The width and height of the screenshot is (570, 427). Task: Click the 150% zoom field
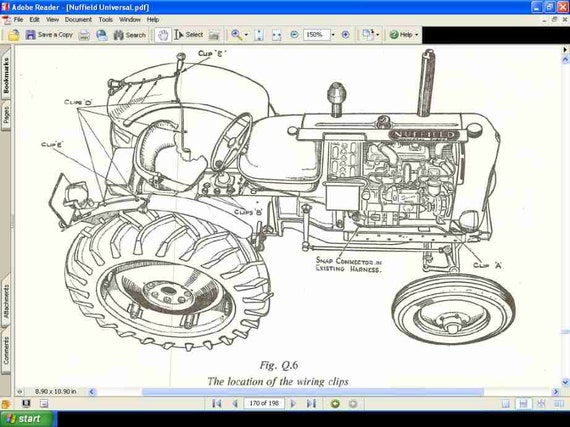click(x=316, y=35)
